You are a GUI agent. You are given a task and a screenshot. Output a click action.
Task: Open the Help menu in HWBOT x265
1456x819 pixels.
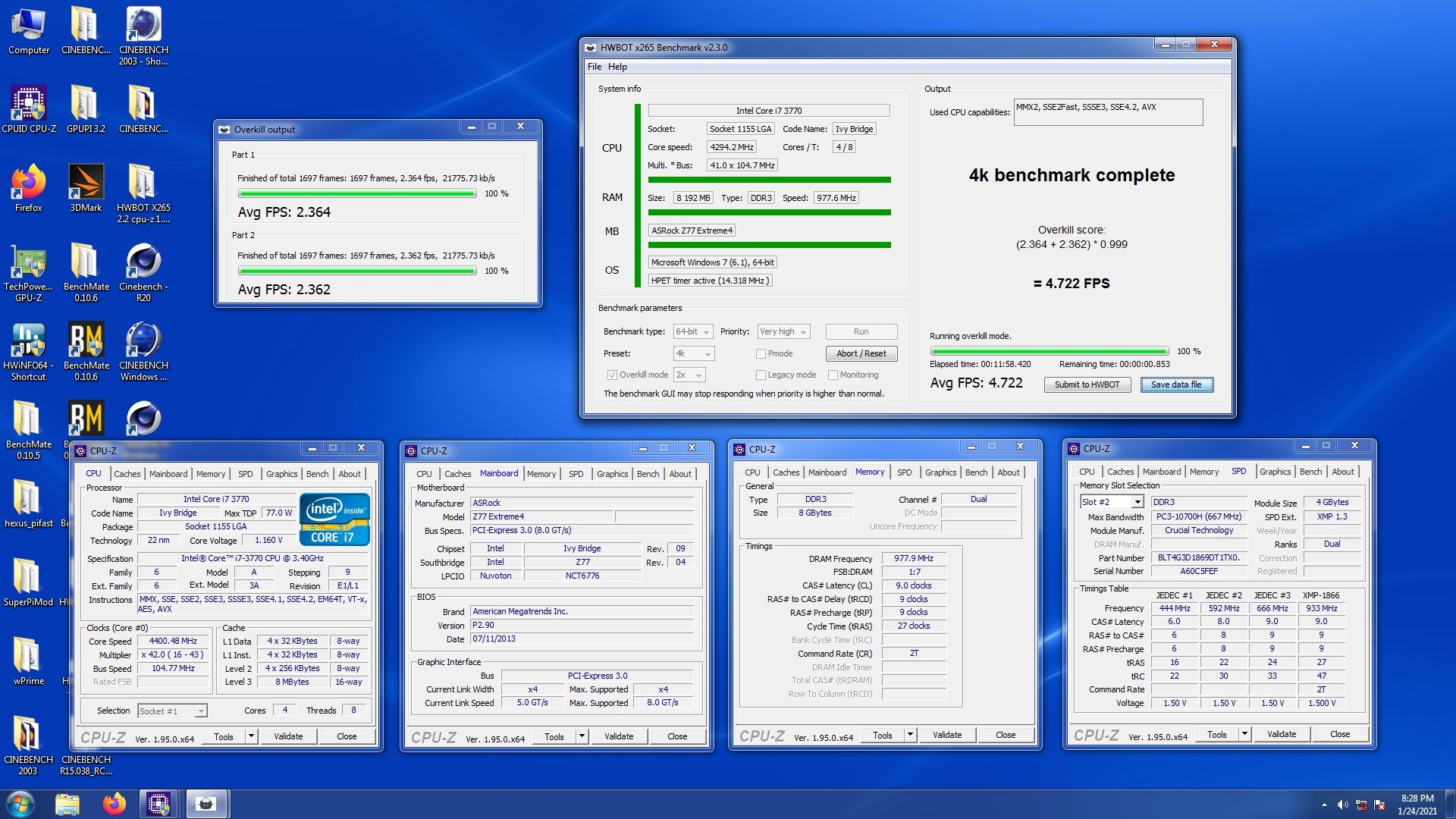pos(617,67)
